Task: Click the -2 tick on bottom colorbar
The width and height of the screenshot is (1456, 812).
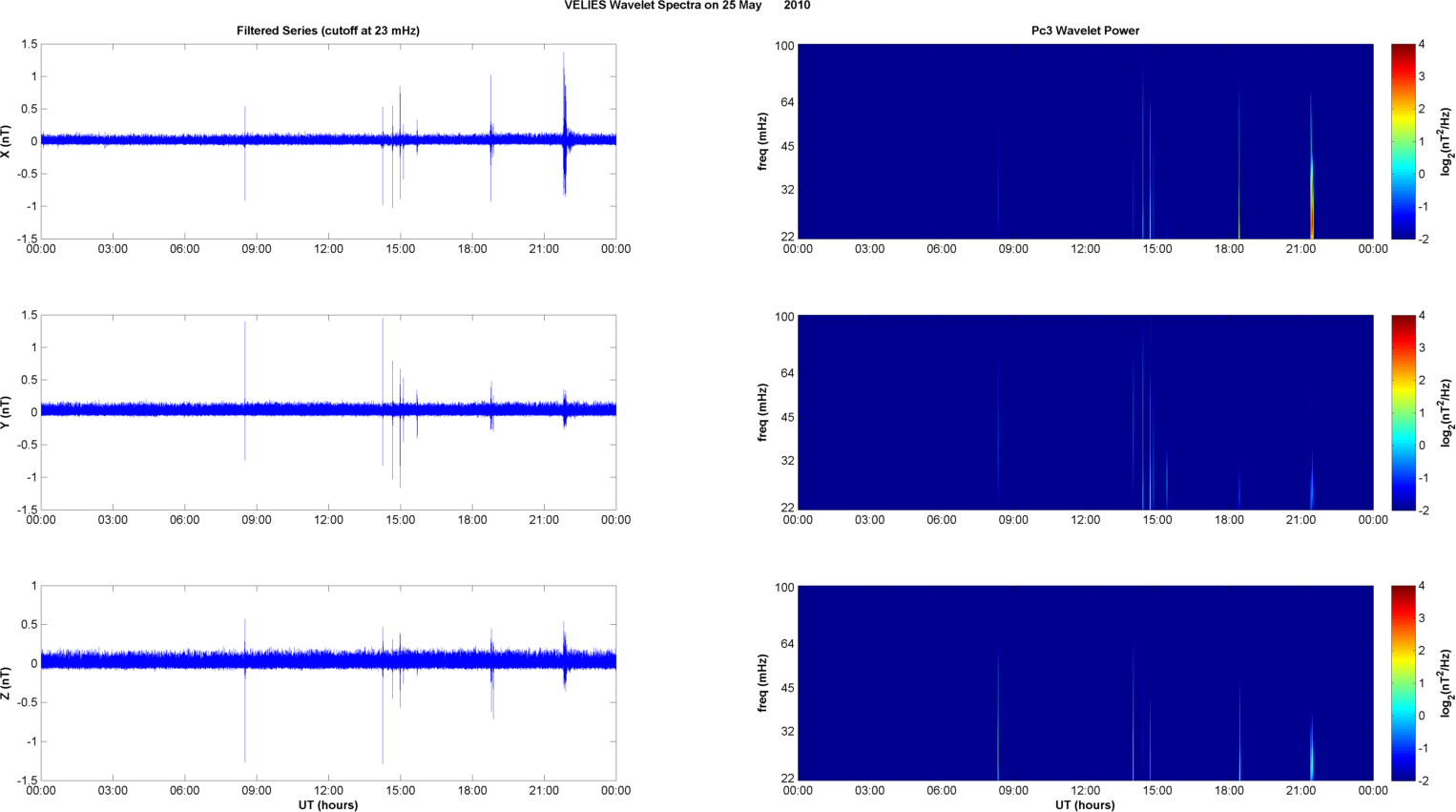Action: 1424,781
